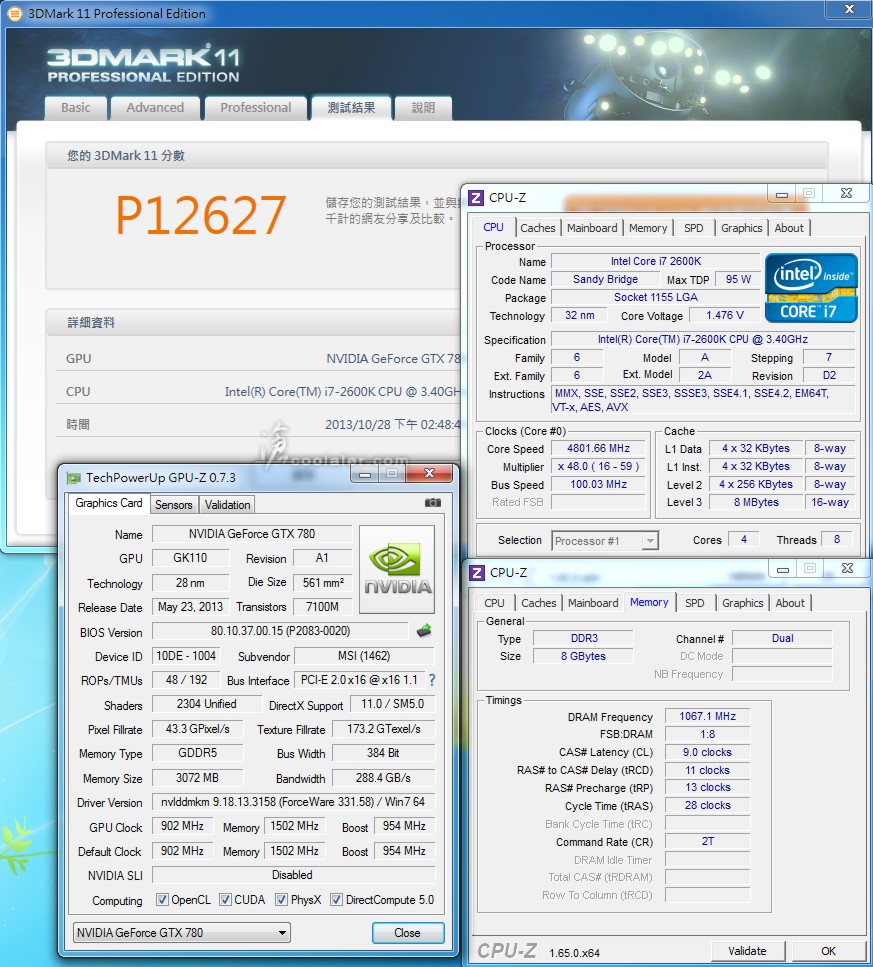The height and width of the screenshot is (967, 873).
Task: Click the Driver Version field in GPU-Z
Action: [293, 802]
